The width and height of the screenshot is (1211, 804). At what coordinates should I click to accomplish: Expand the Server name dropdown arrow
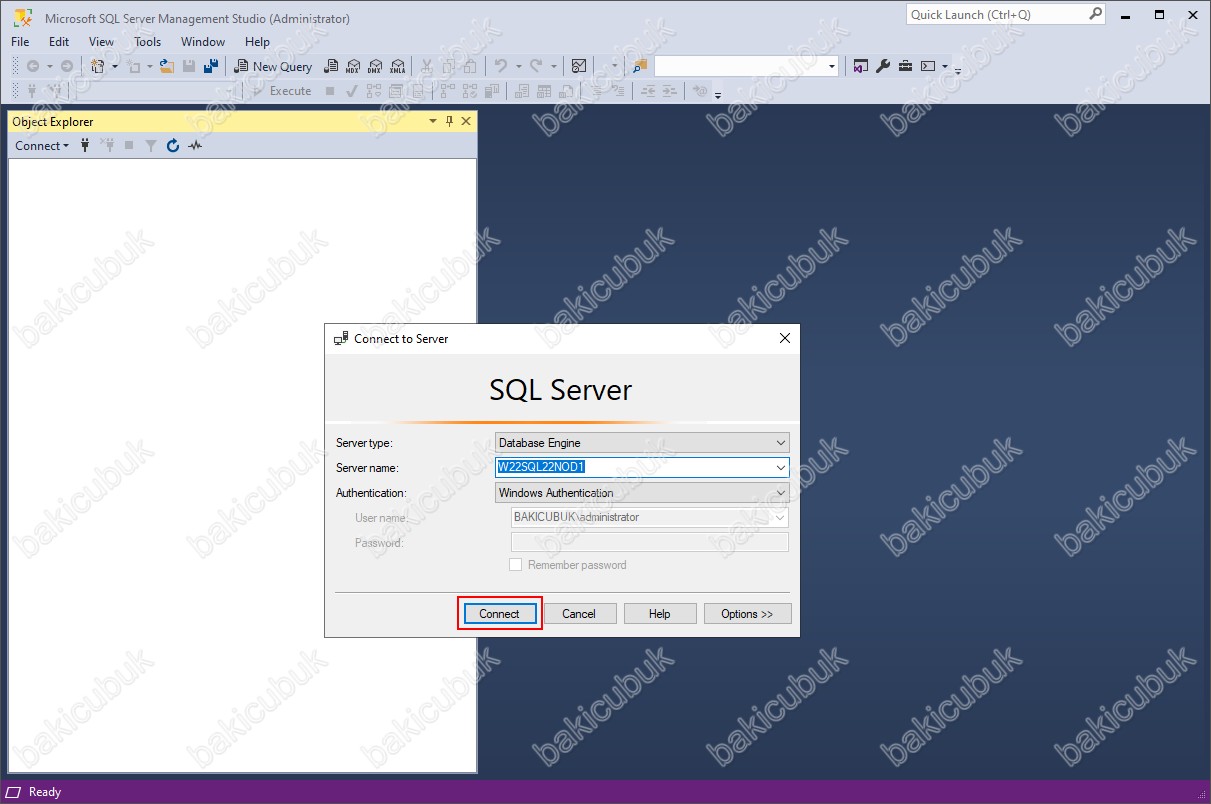click(x=781, y=467)
